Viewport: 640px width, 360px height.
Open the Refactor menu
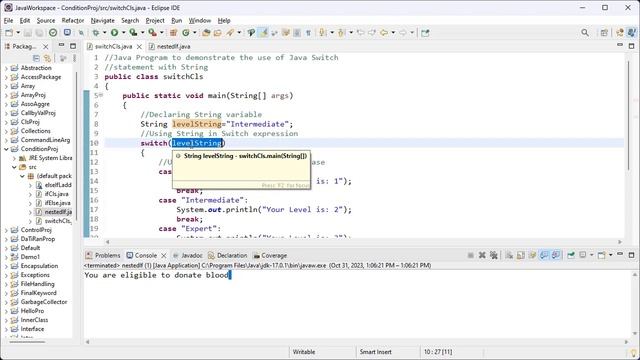coord(73,20)
